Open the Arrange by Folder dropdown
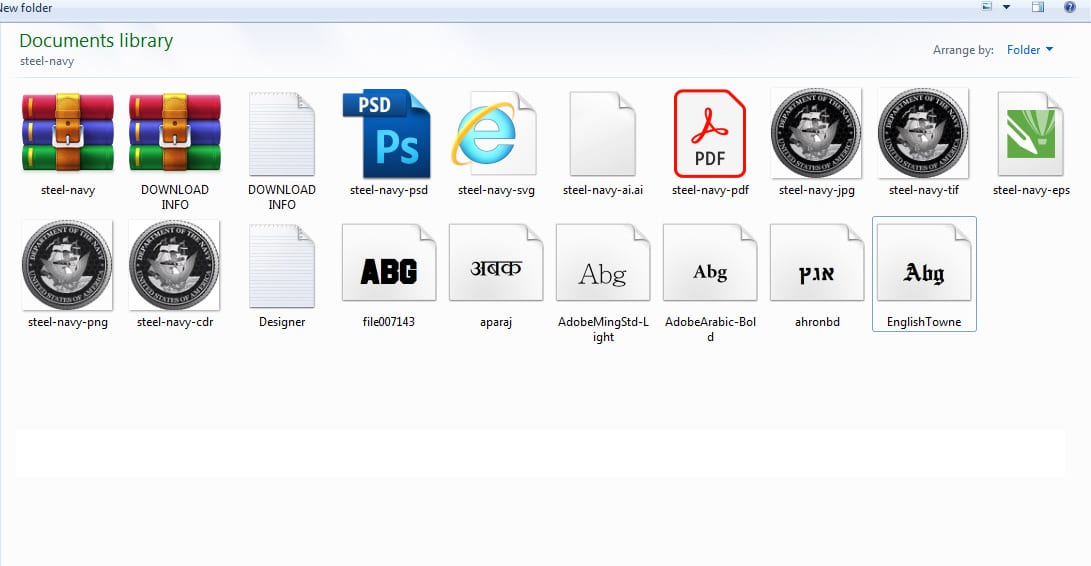 tap(1029, 50)
